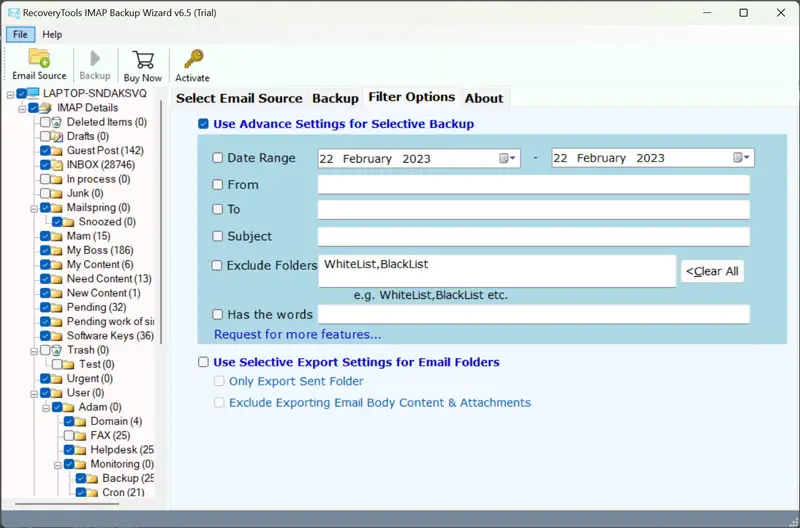
Task: Open the Request for more features link
Action: coord(297,335)
